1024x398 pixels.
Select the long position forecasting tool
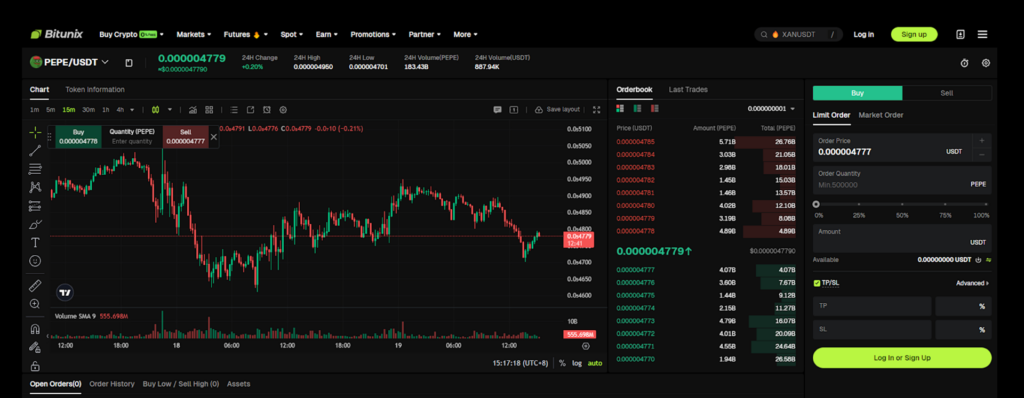pos(35,206)
